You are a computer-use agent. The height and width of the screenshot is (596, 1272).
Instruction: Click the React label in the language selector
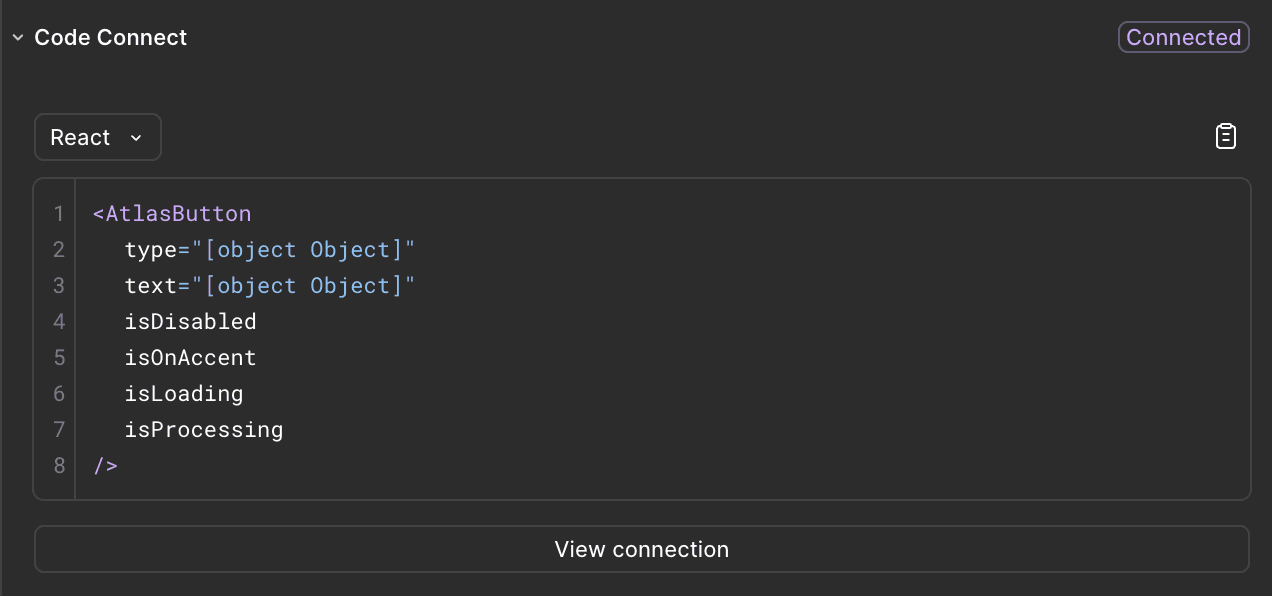click(x=80, y=137)
